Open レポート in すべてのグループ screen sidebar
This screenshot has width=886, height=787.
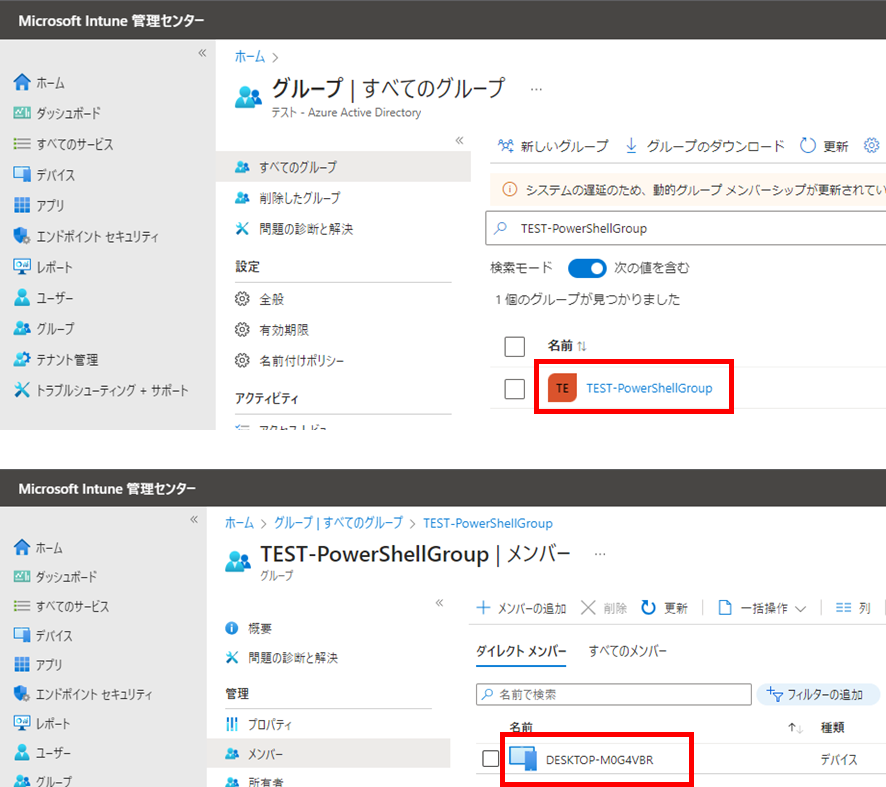(43, 267)
